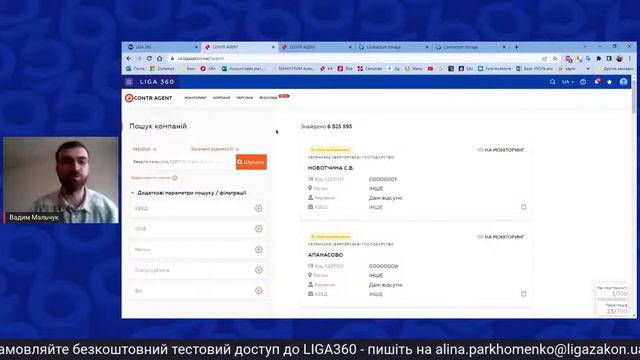The image size is (640, 360).
Task: Open the НОВОТЧИНА С.В. company name
Action: click(331, 168)
